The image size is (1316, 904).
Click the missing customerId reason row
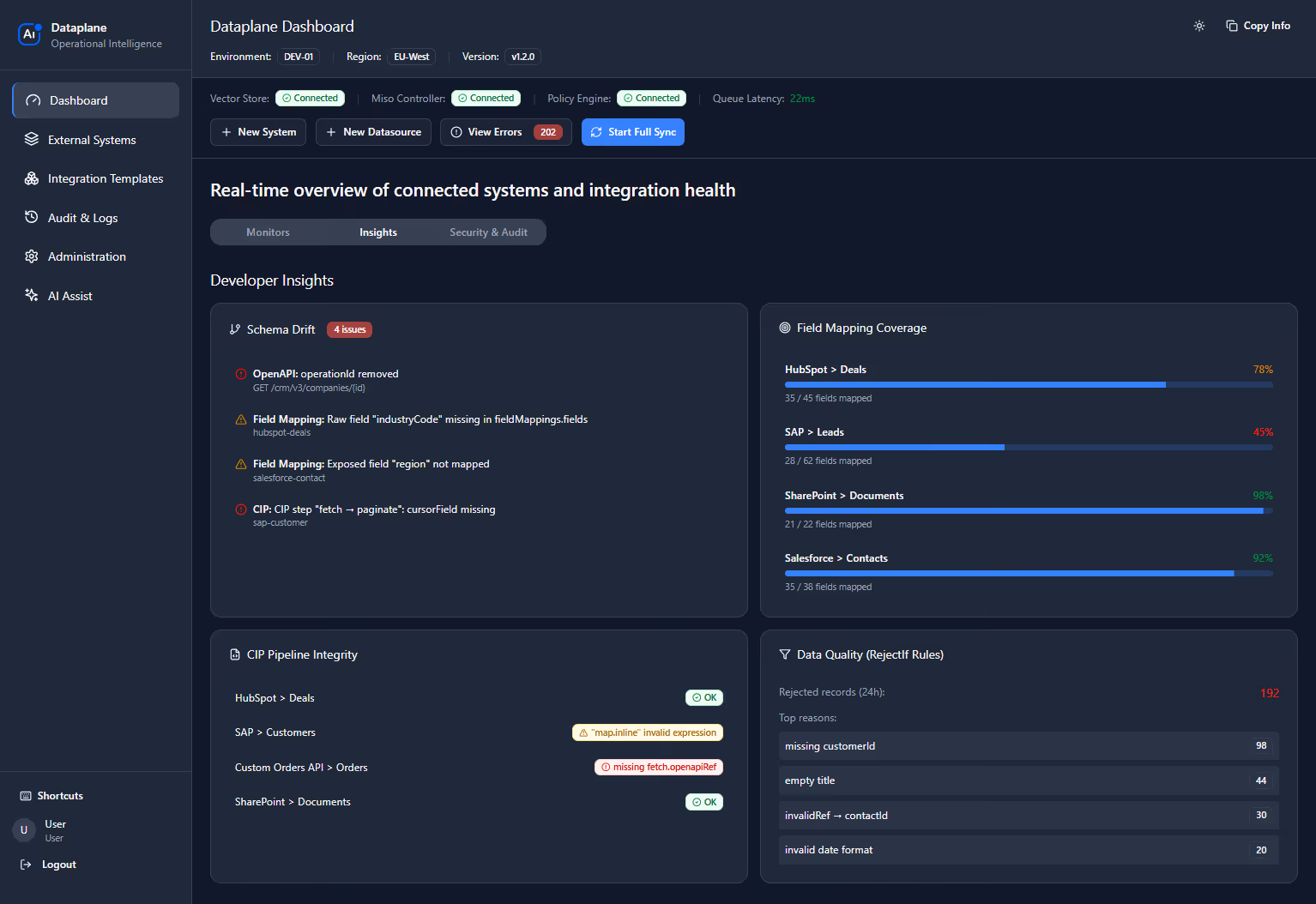[1029, 746]
